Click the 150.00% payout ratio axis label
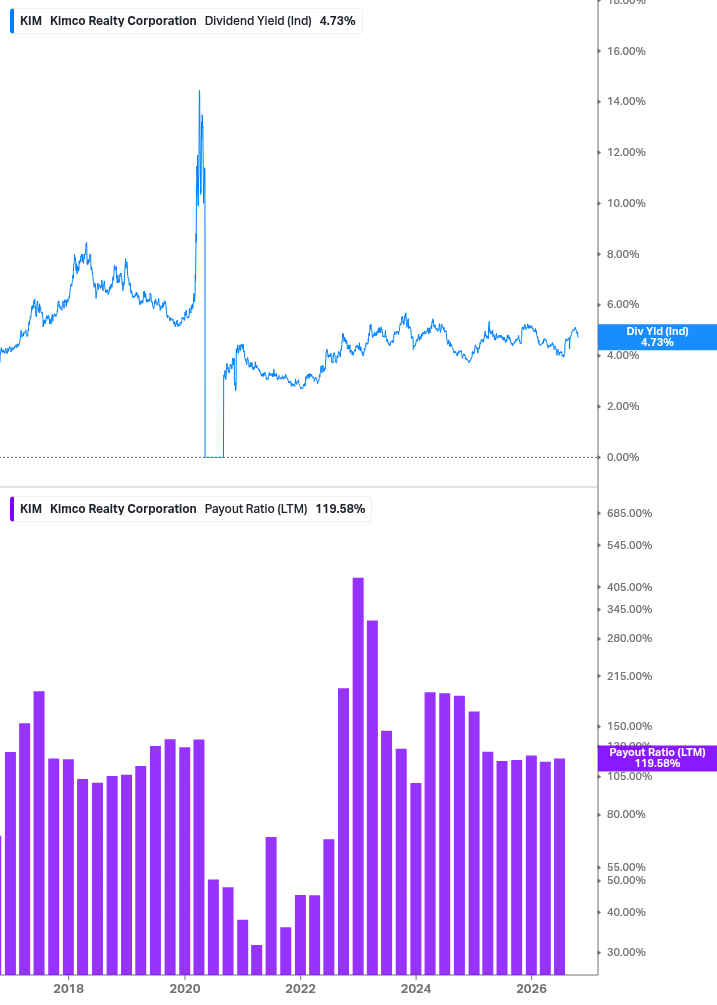717x1005 pixels. click(x=629, y=726)
